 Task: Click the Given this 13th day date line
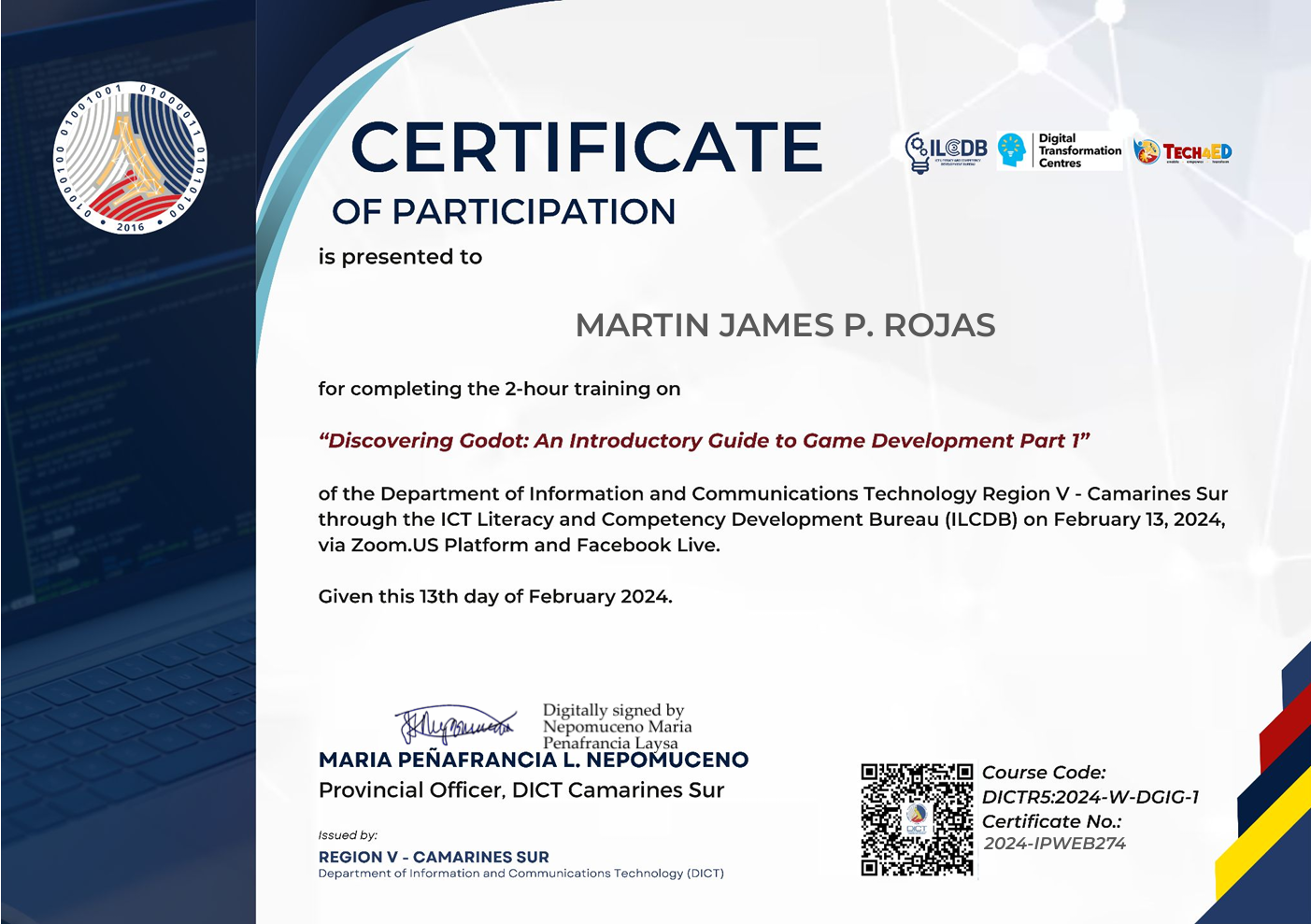coord(495,597)
